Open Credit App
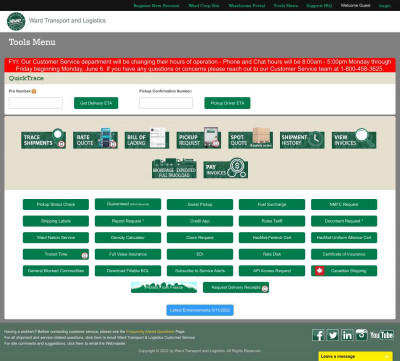400x361 pixels. 200,221
